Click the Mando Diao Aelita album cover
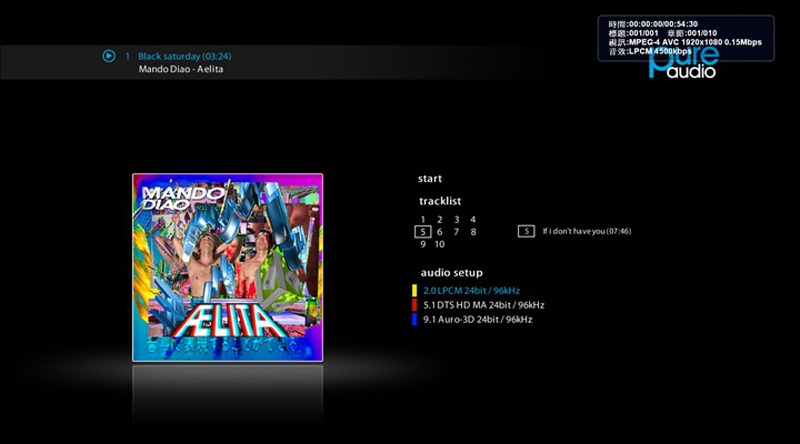The height and width of the screenshot is (444, 800). pyautogui.click(x=228, y=267)
